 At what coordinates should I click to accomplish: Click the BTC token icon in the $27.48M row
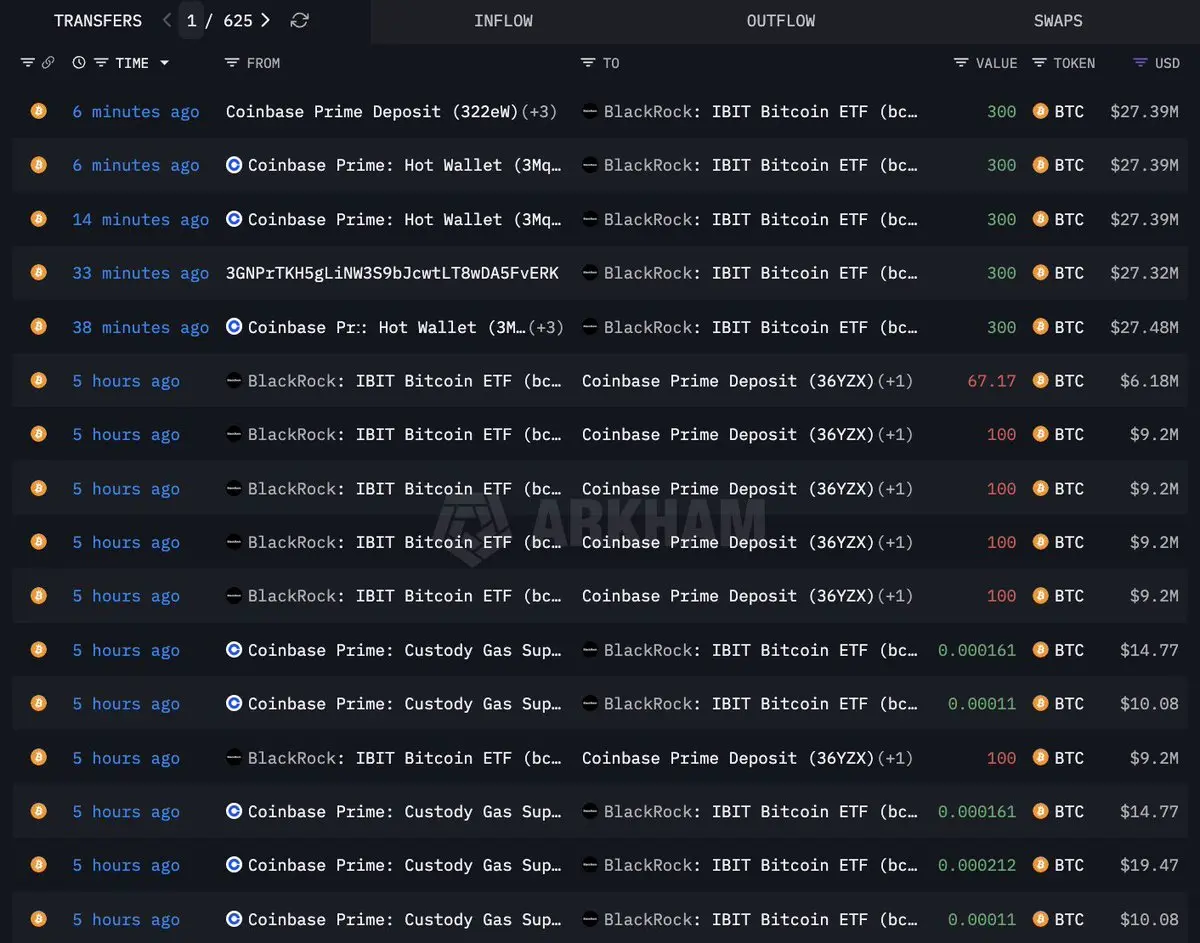[1040, 327]
